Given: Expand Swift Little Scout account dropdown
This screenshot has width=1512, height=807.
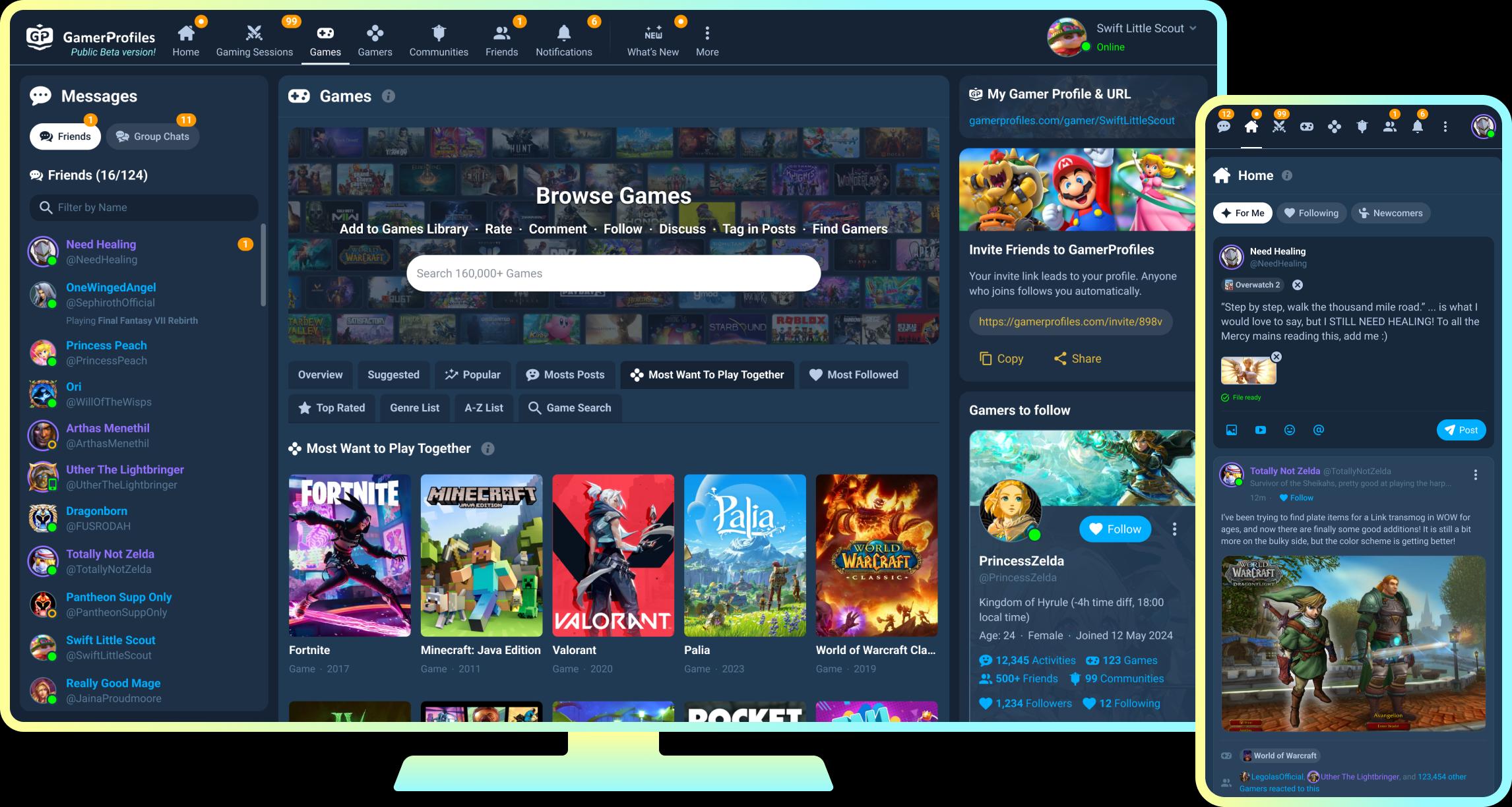Looking at the screenshot, I should pyautogui.click(x=1192, y=28).
